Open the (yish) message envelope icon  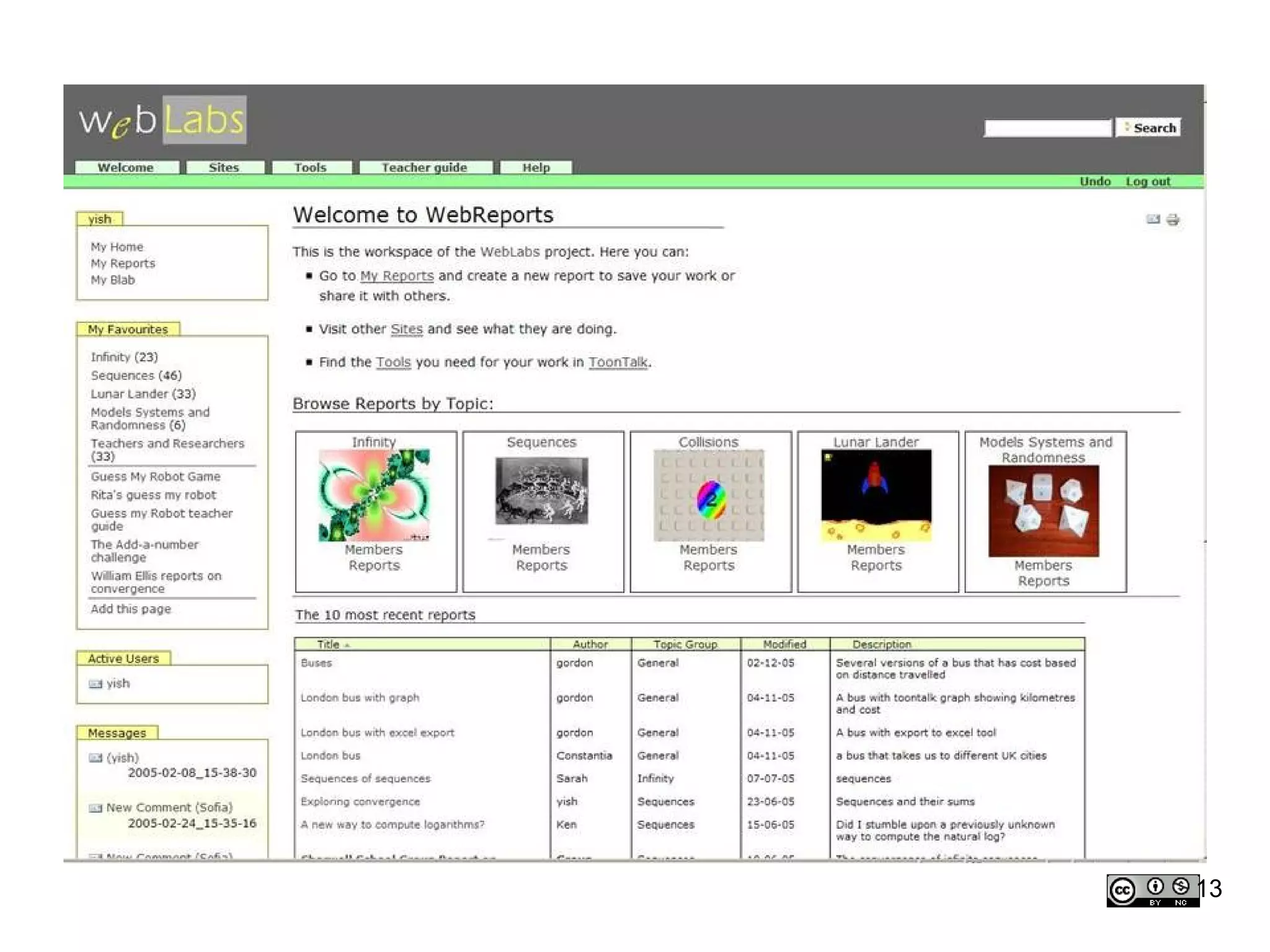tap(95, 758)
